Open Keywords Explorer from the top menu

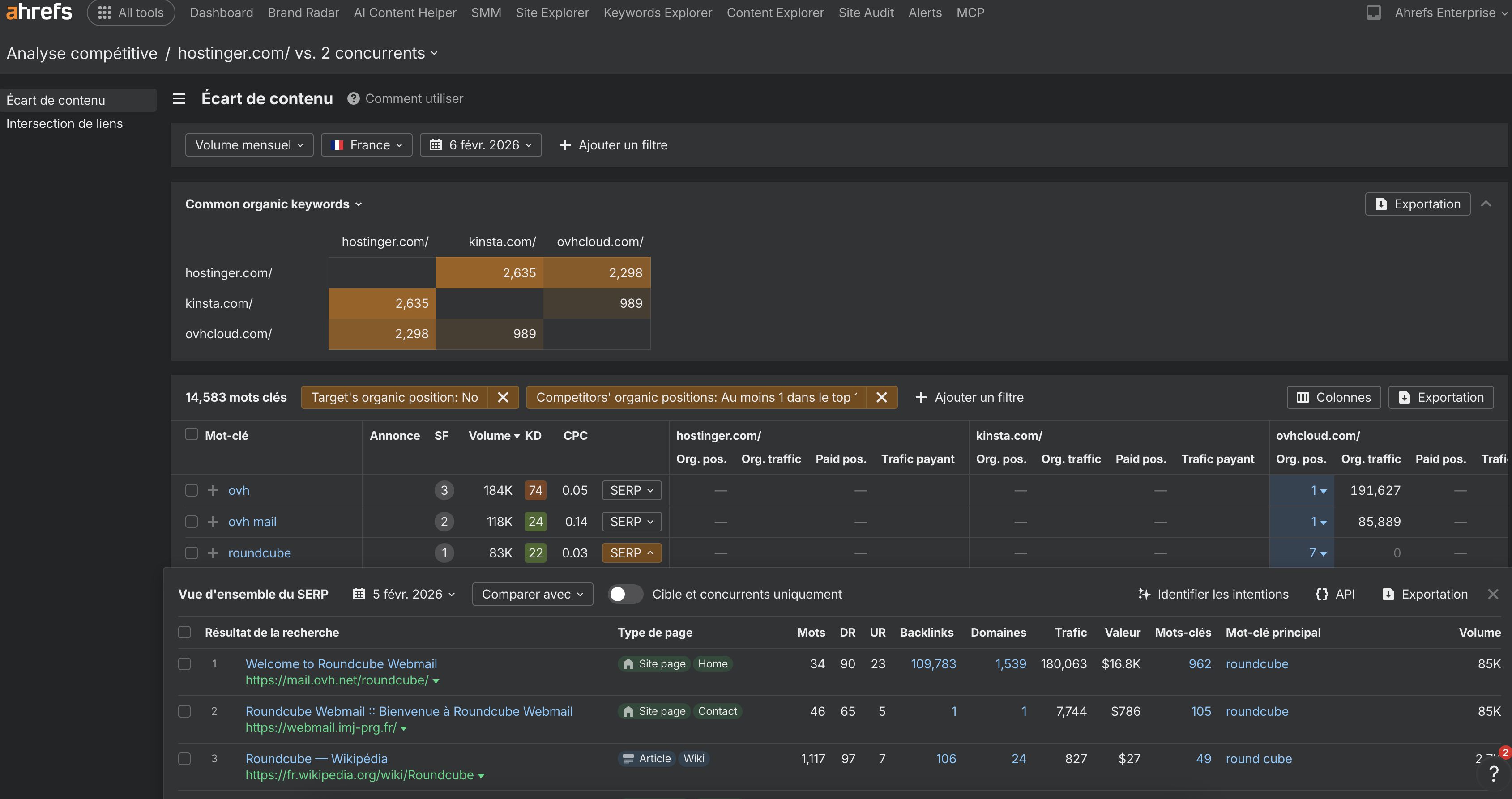tap(657, 13)
